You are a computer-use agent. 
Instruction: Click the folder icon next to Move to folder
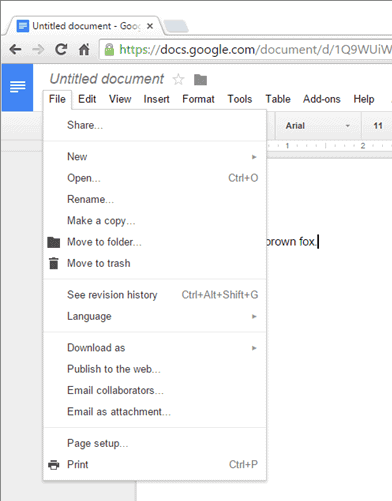coord(53,242)
